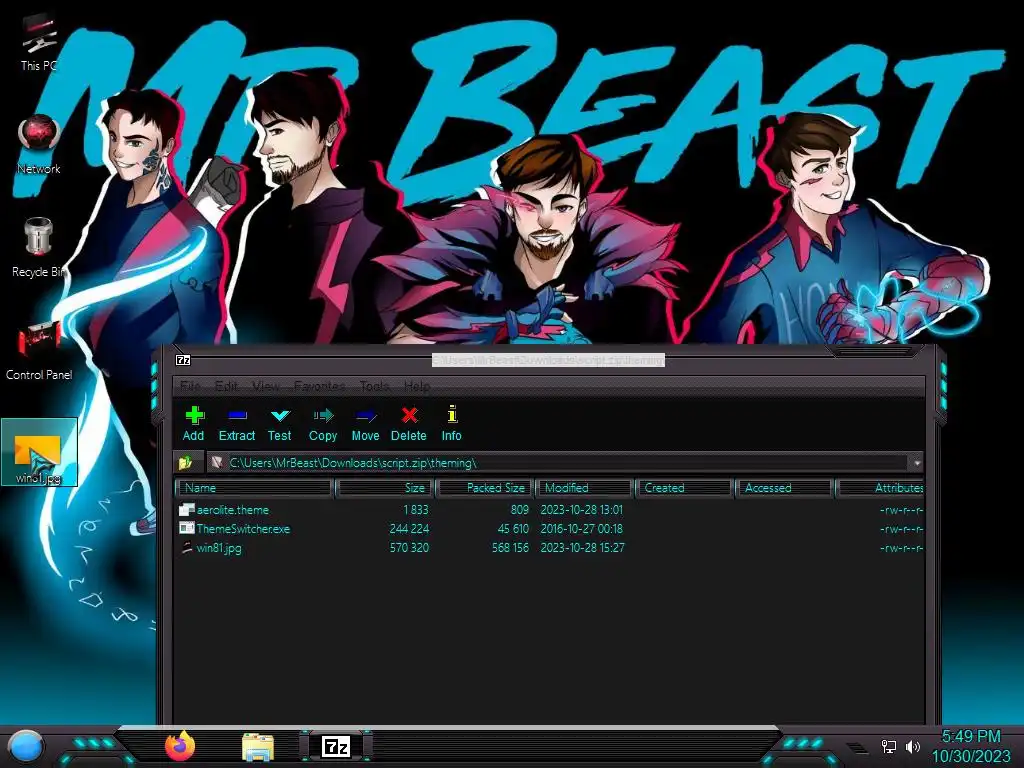
Task: Sort by the Name column header
Action: (x=255, y=488)
